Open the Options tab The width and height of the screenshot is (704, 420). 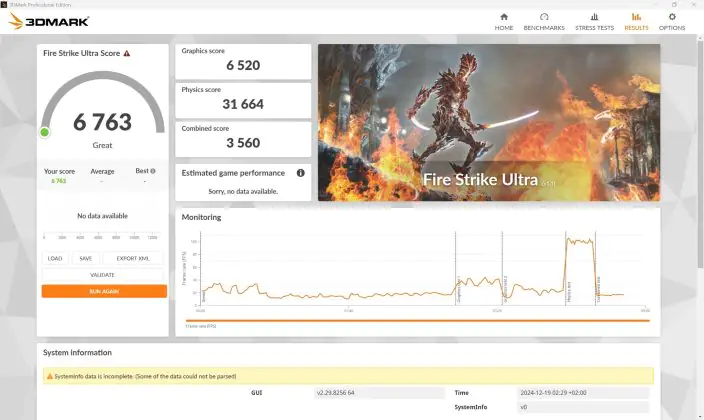[x=672, y=22]
